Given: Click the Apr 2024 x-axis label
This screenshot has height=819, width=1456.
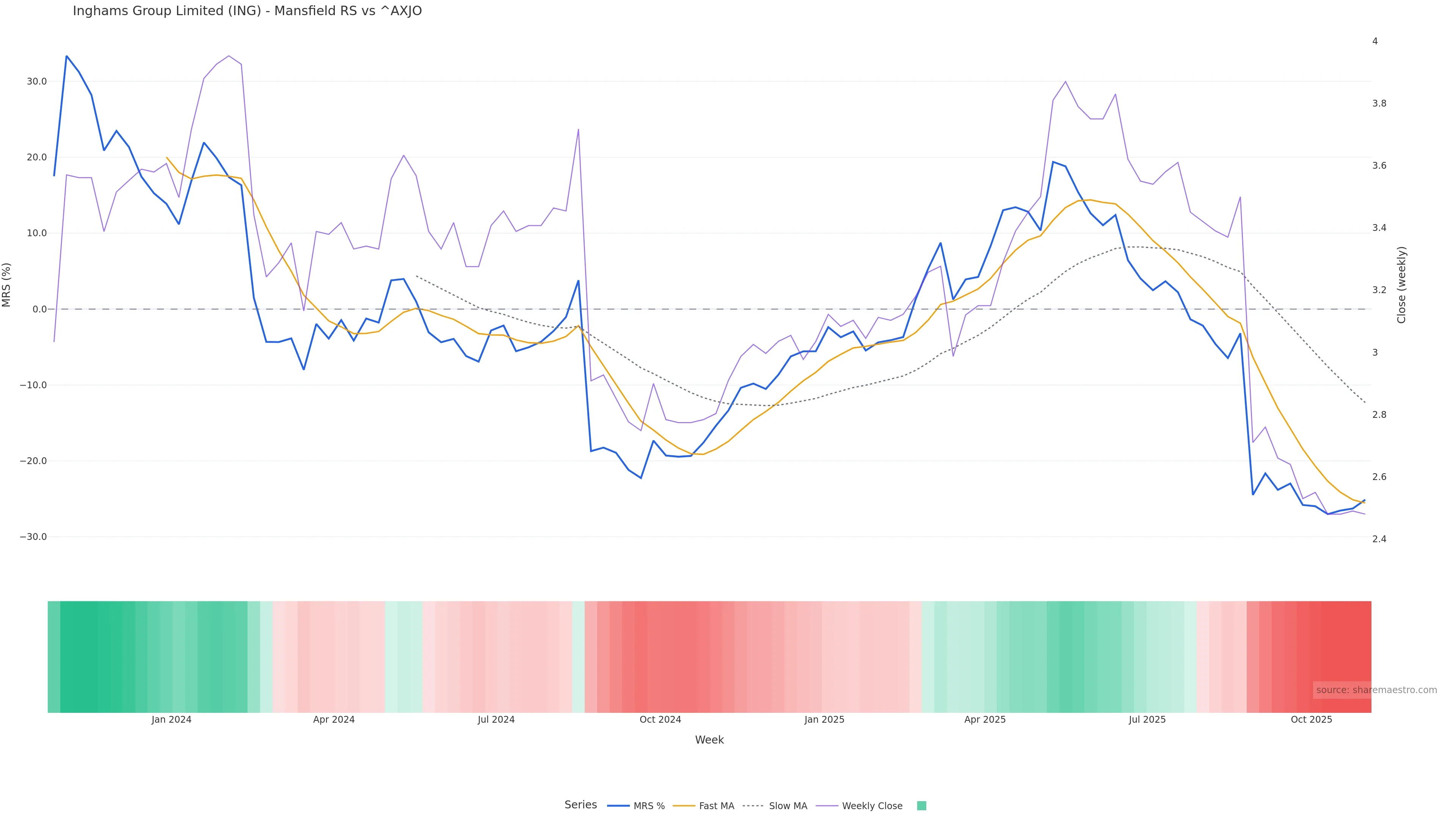Looking at the screenshot, I should 334,720.
